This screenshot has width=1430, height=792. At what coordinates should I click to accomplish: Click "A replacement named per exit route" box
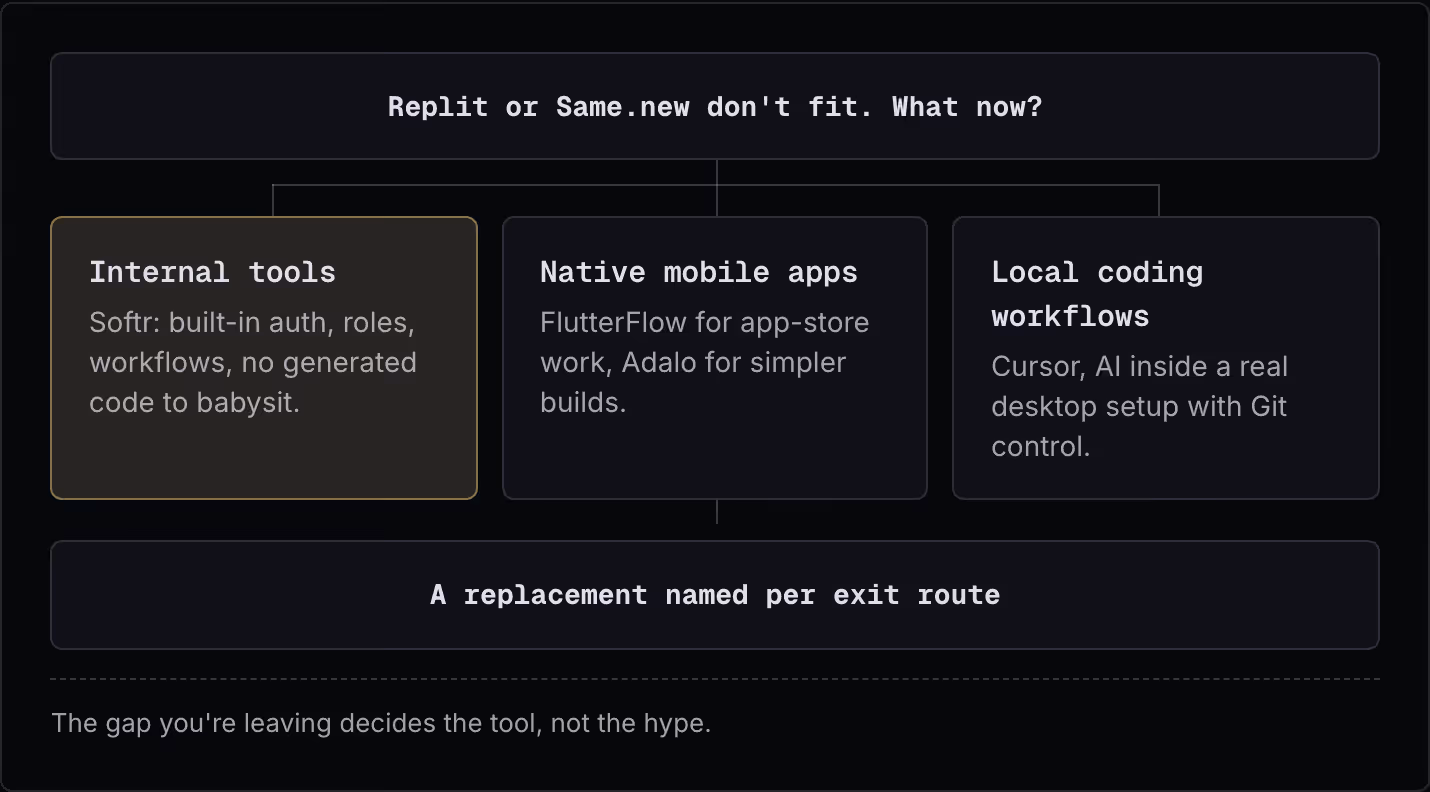tap(715, 595)
